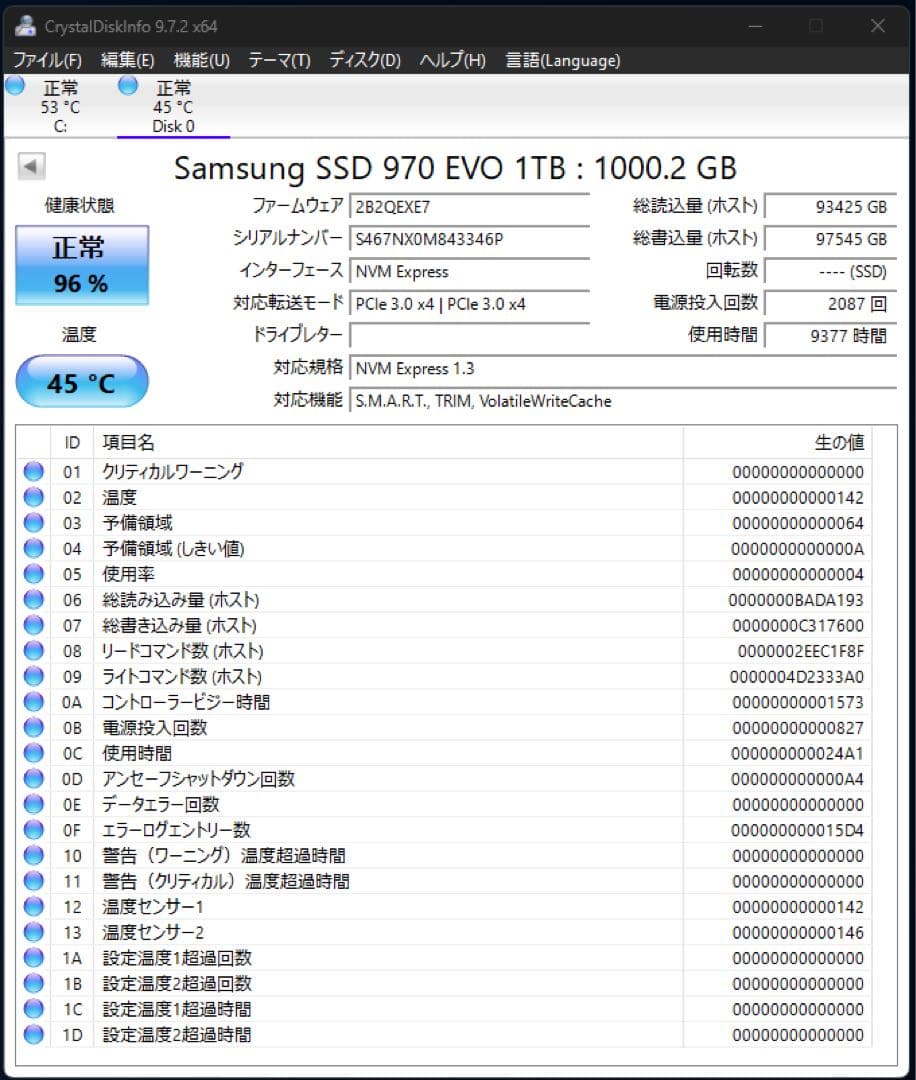Open the テーマ(T) menu
This screenshot has width=916, height=1080.
(276, 60)
